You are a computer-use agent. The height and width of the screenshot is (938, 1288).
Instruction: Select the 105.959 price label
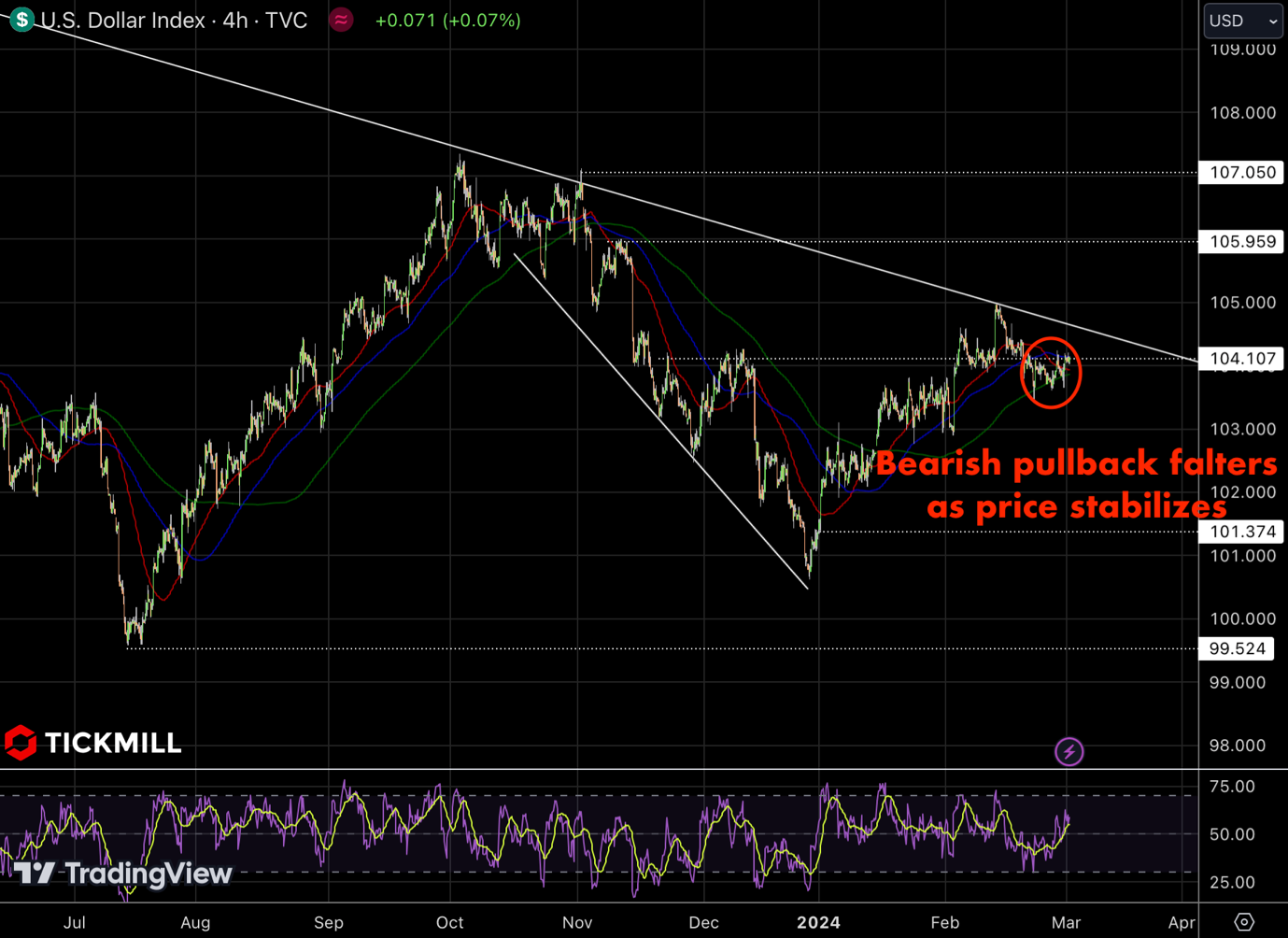coord(1241,242)
